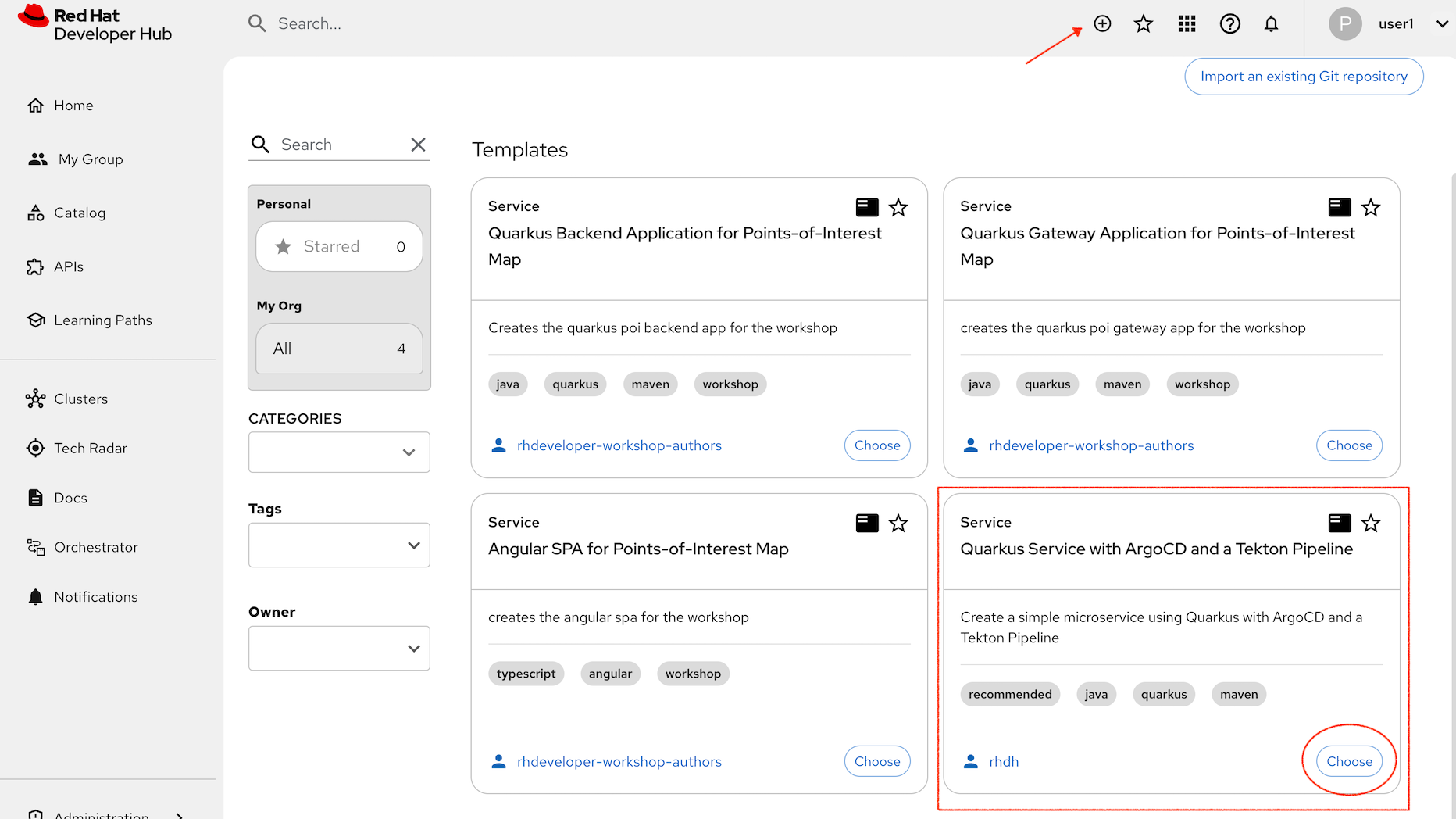Expand the Tags dropdown

coord(339,545)
